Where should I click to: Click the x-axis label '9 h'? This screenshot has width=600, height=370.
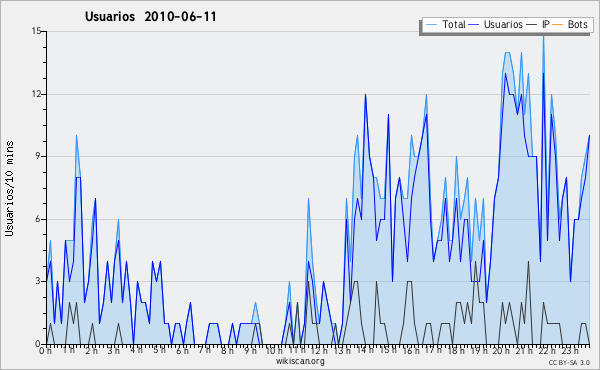click(x=250, y=350)
